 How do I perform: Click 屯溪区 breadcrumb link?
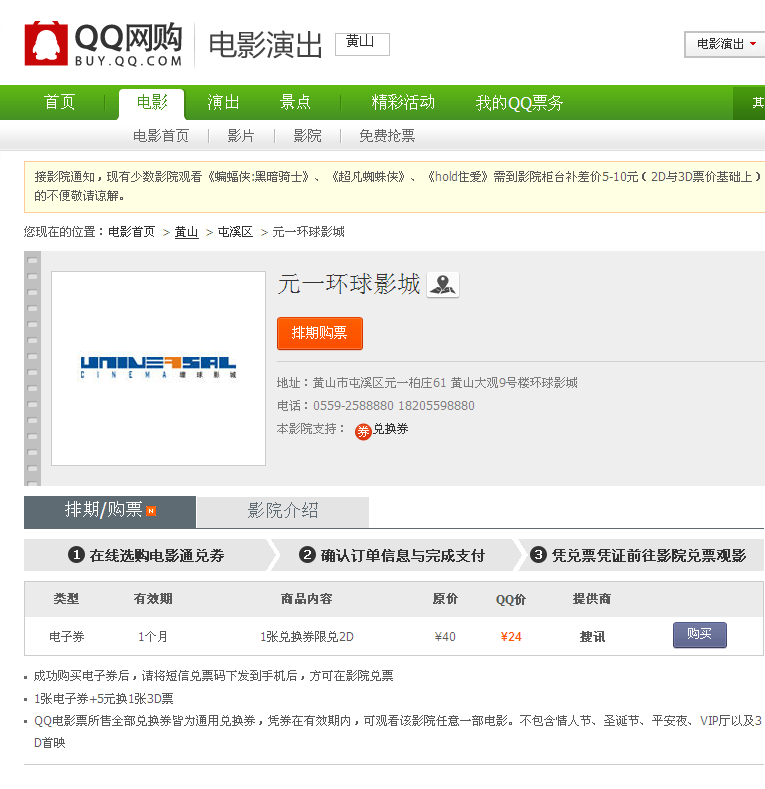pos(235,232)
